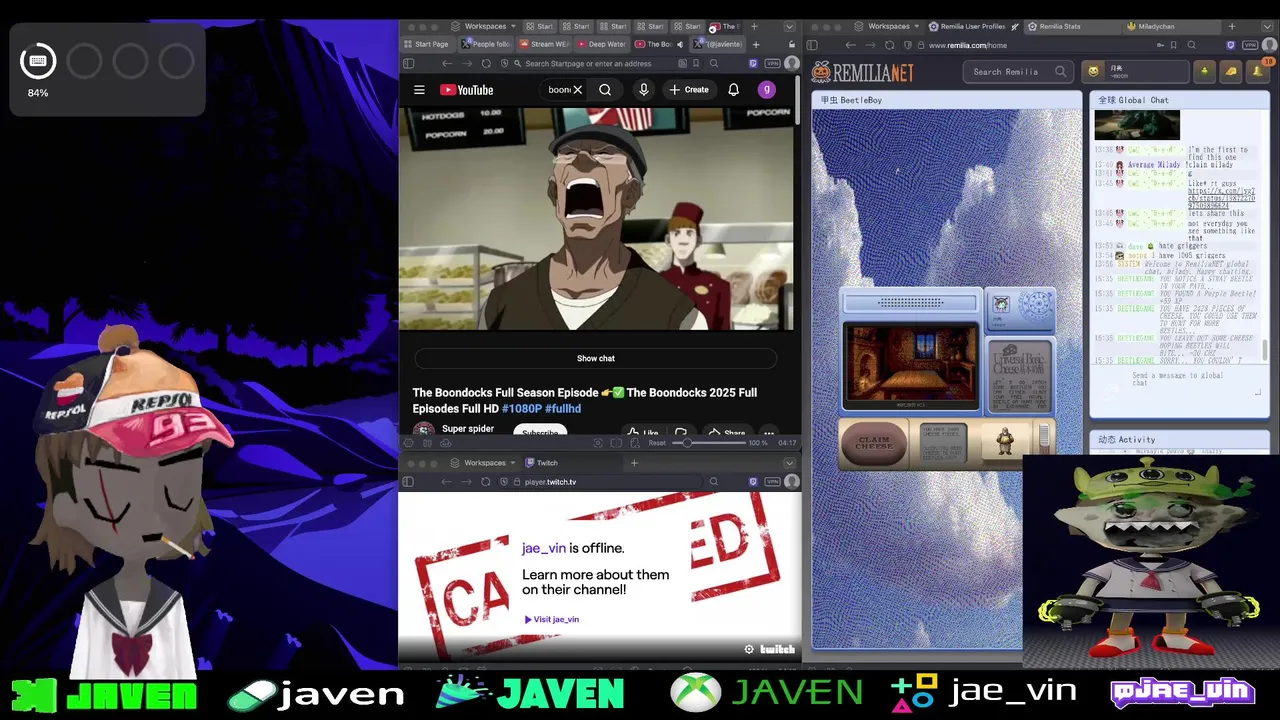Open RemiliaNET notifications bell with badge
This screenshot has height=720, width=1280.
click(1258, 71)
